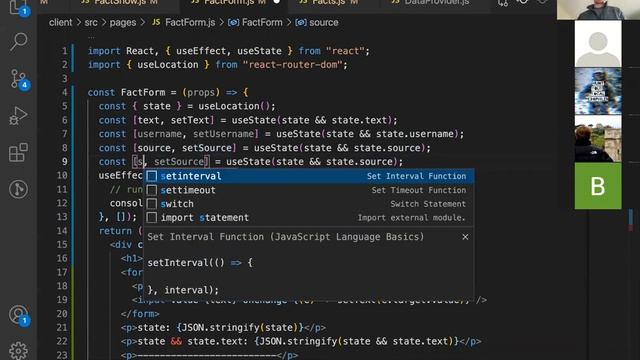Click line number 4 in gutter
640x360 pixels.
coord(64,92)
